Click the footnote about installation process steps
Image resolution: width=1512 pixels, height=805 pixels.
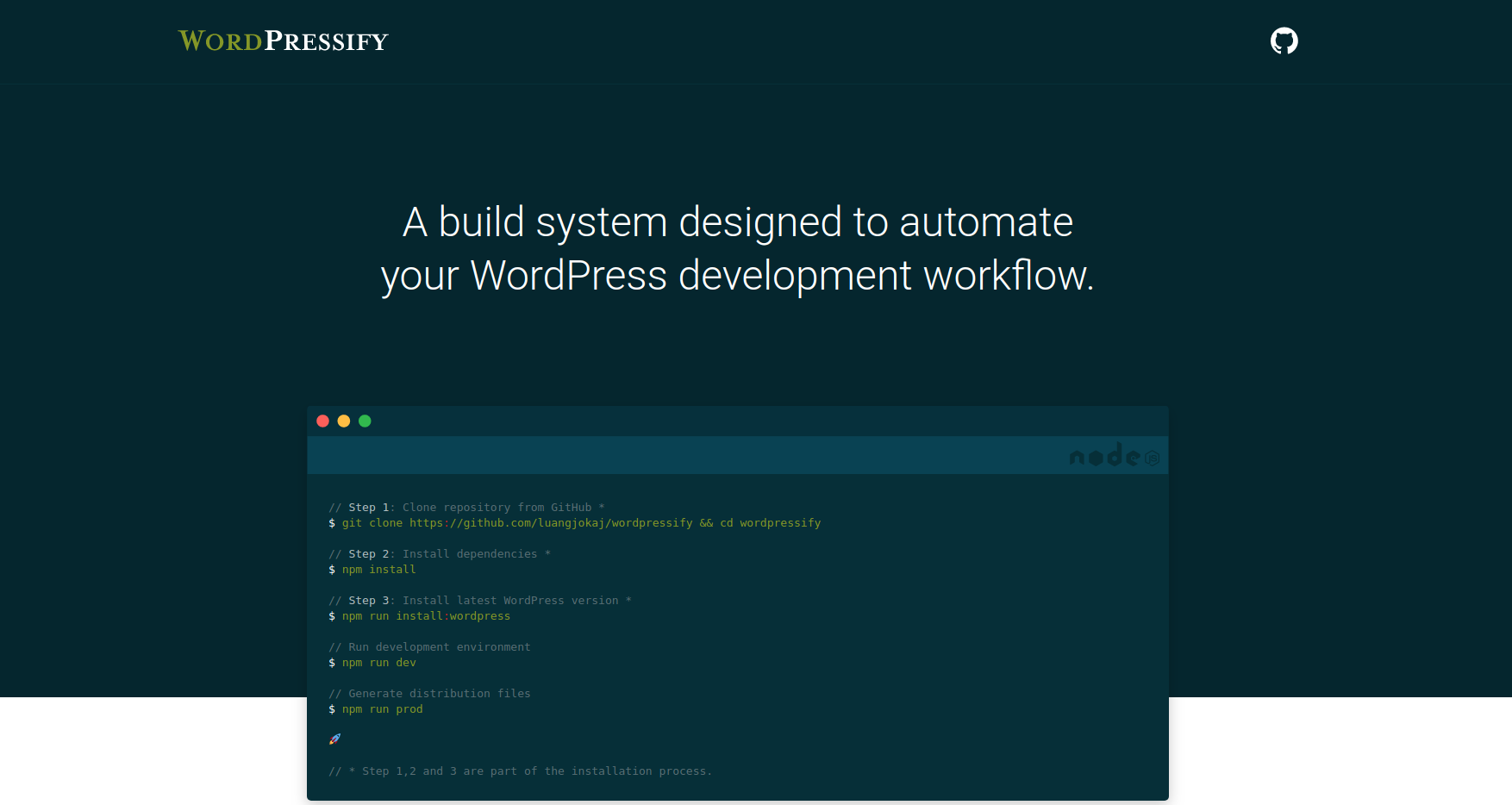coord(521,771)
